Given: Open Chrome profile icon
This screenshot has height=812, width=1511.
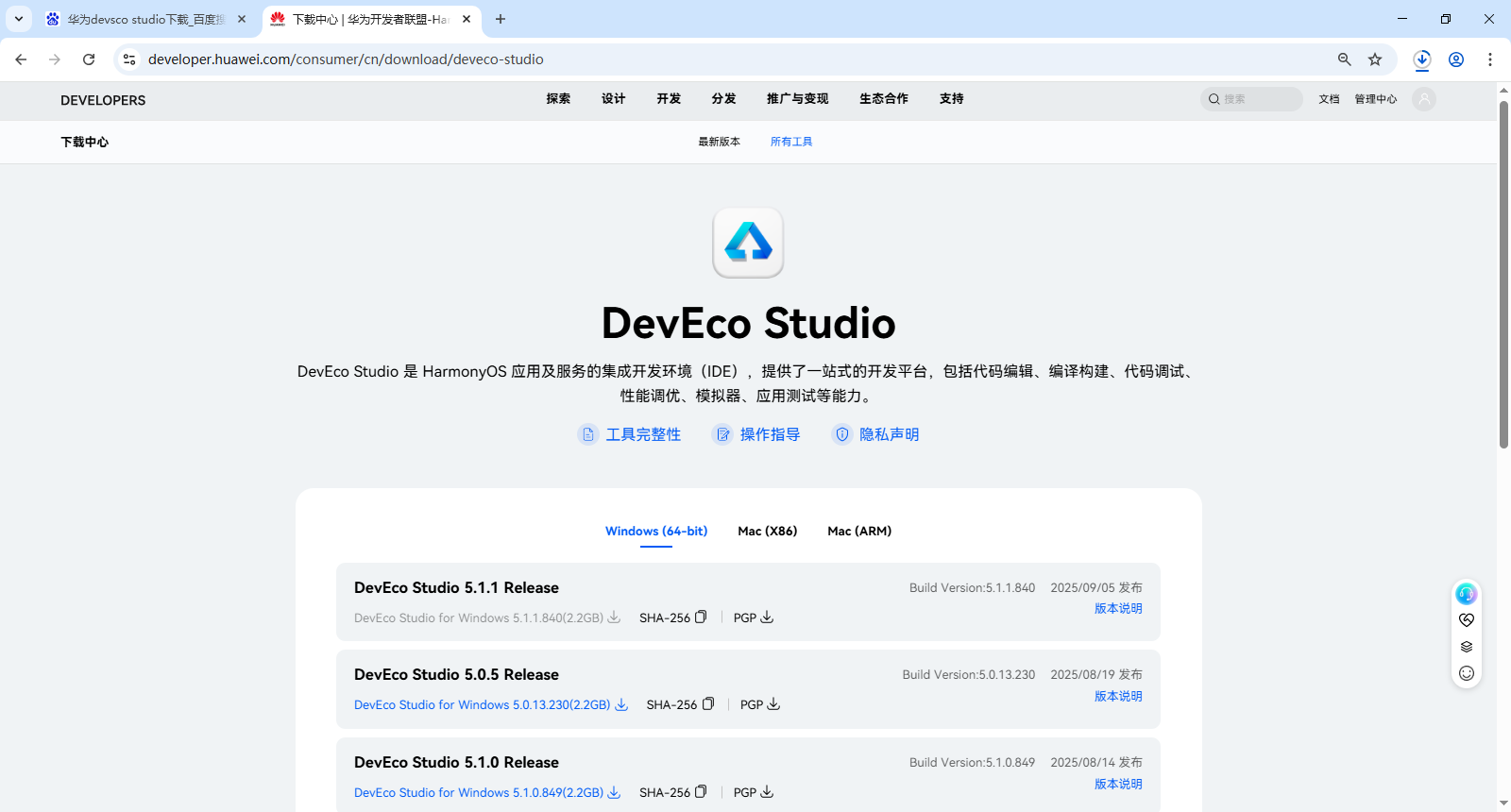Looking at the screenshot, I should pos(1456,59).
